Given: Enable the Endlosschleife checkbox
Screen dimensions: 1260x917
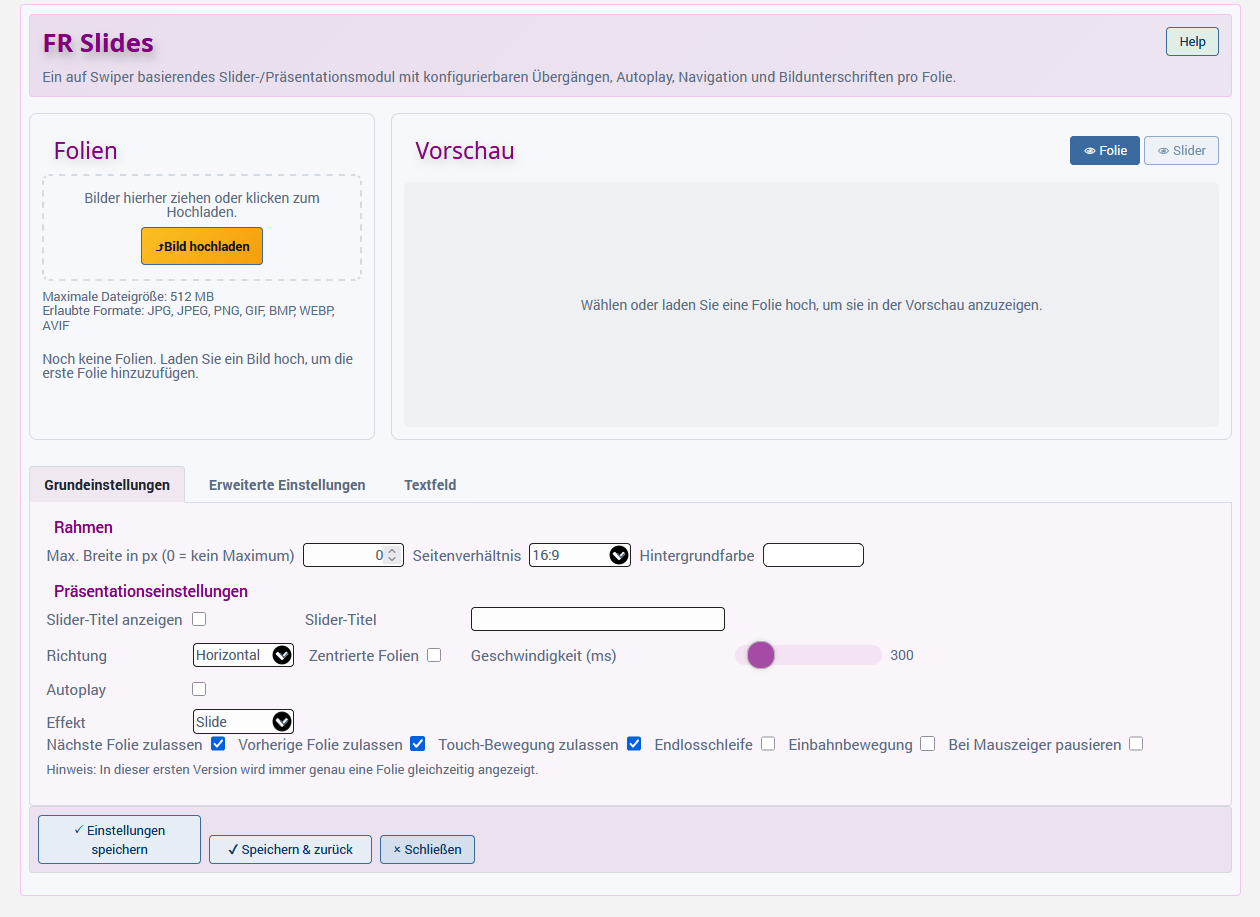Looking at the screenshot, I should coord(768,744).
